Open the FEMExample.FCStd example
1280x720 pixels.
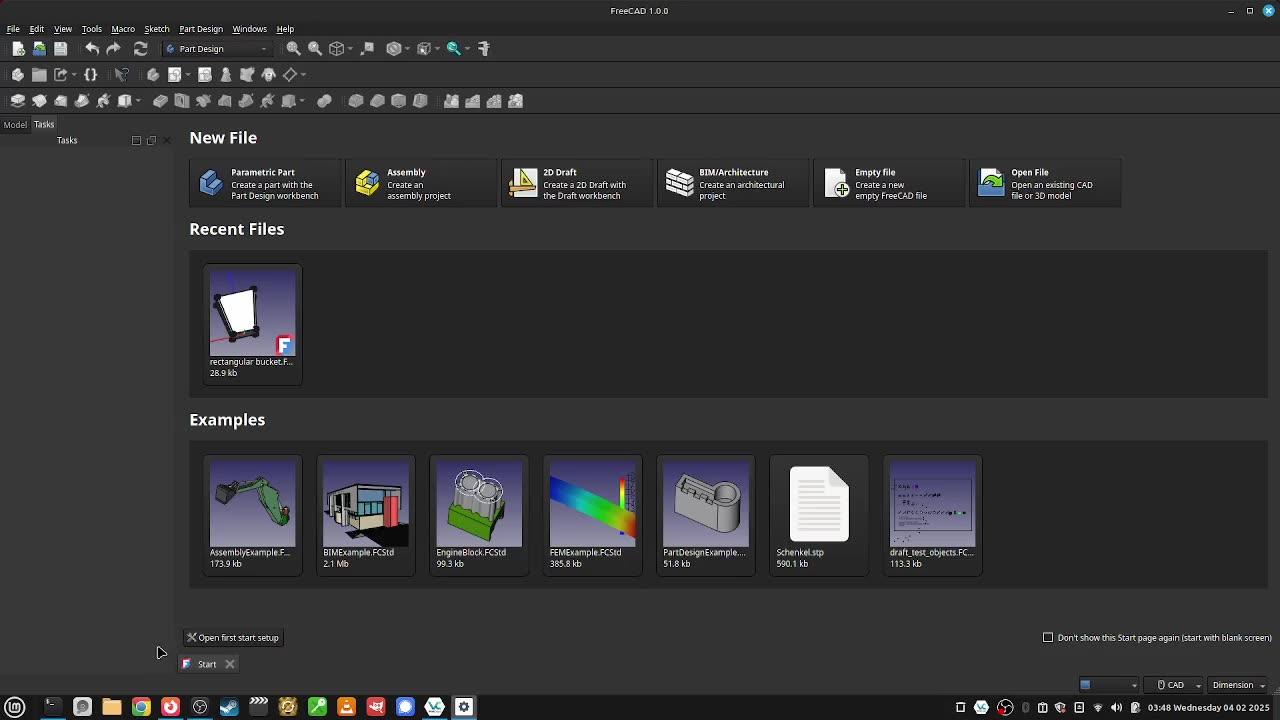click(x=592, y=515)
